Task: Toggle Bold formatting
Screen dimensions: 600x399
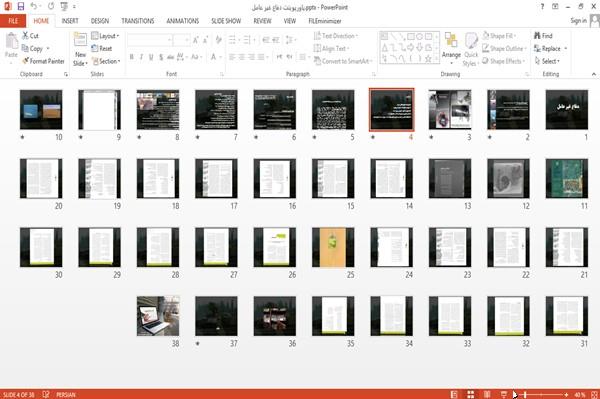Action: (132, 57)
